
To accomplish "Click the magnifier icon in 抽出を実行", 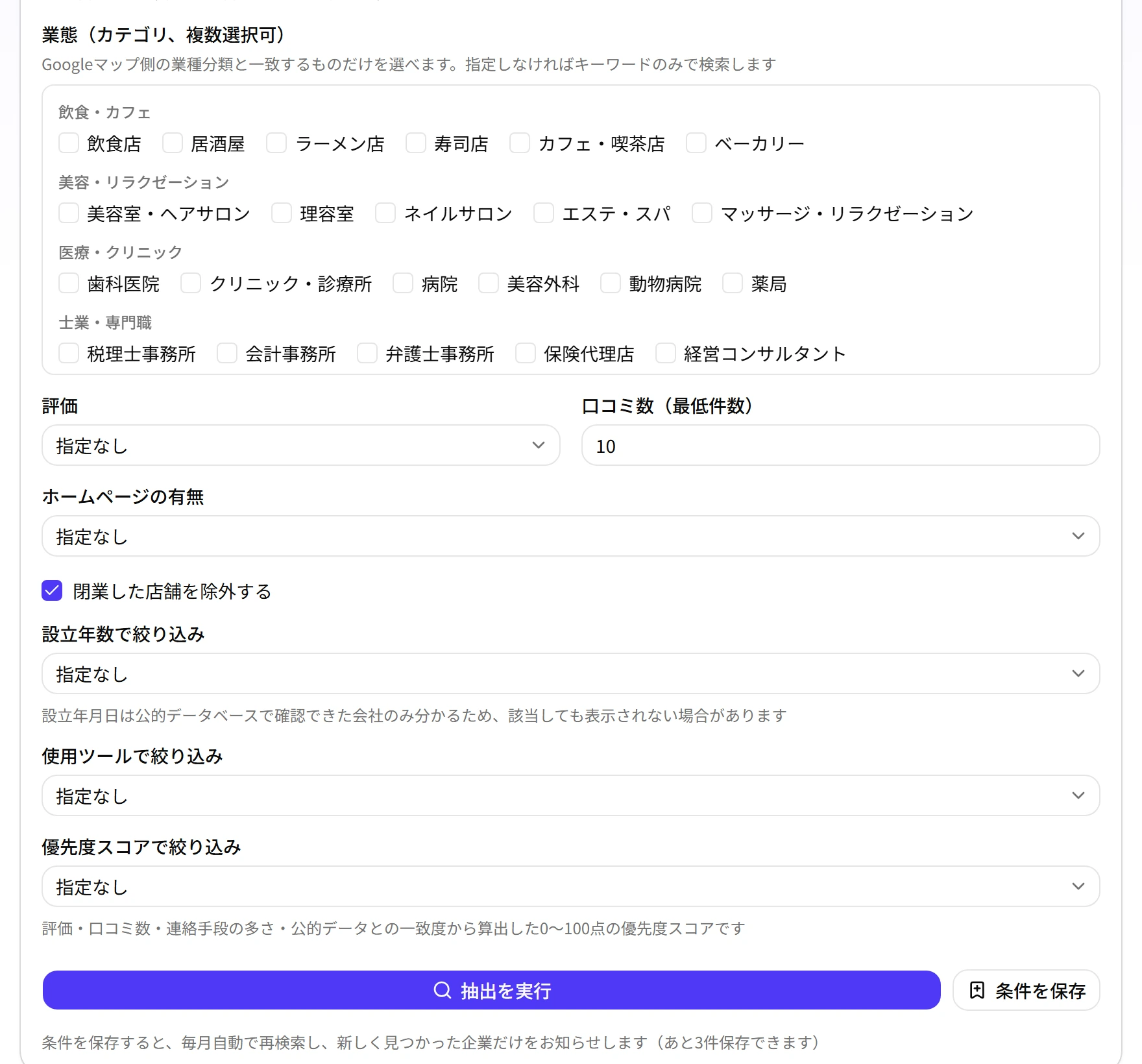I will coord(443,990).
